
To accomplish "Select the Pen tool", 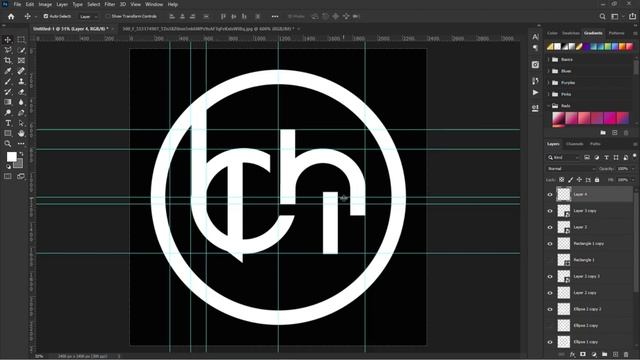I will click(21, 113).
